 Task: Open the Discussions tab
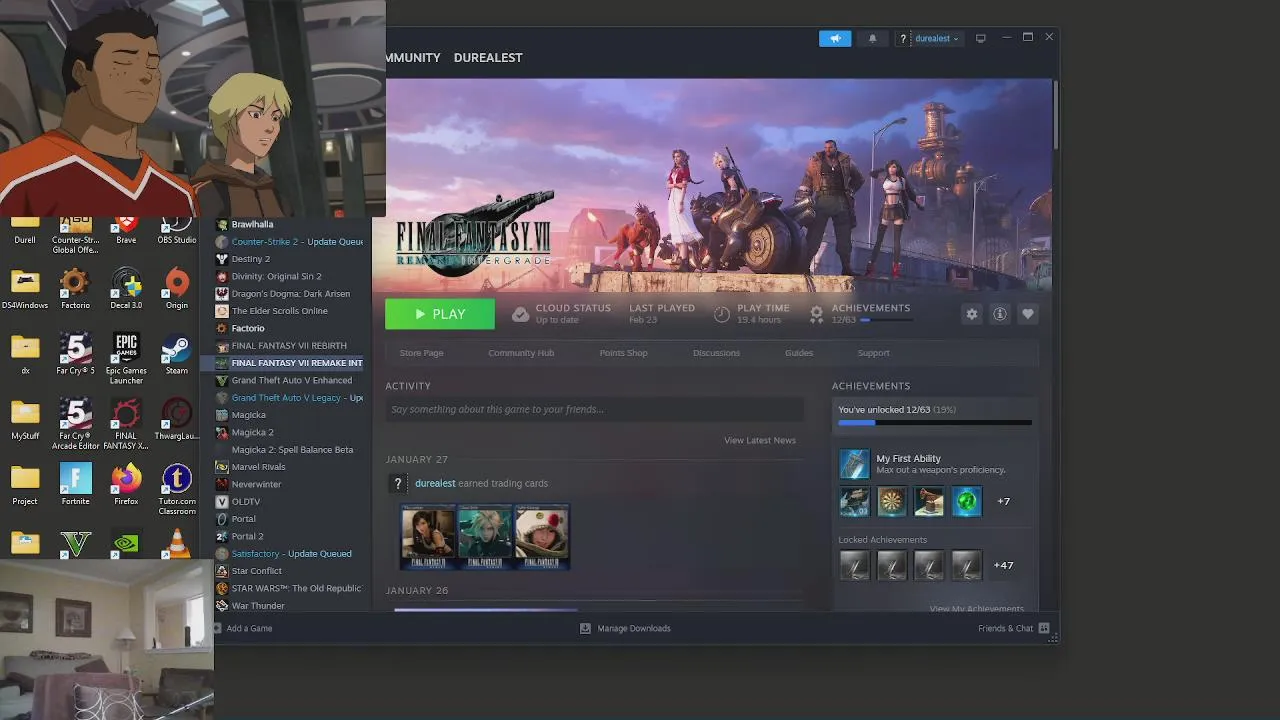click(x=716, y=353)
